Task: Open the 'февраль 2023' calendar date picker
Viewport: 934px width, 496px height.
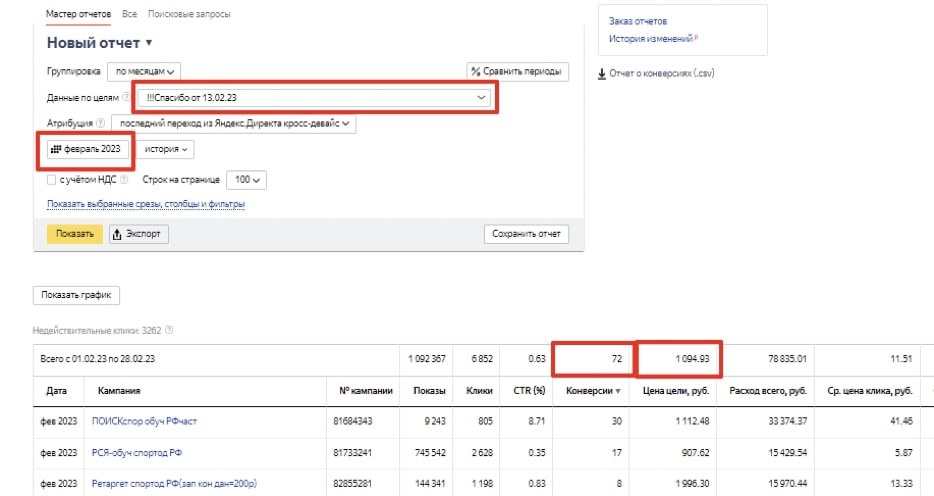Action: 85,149
